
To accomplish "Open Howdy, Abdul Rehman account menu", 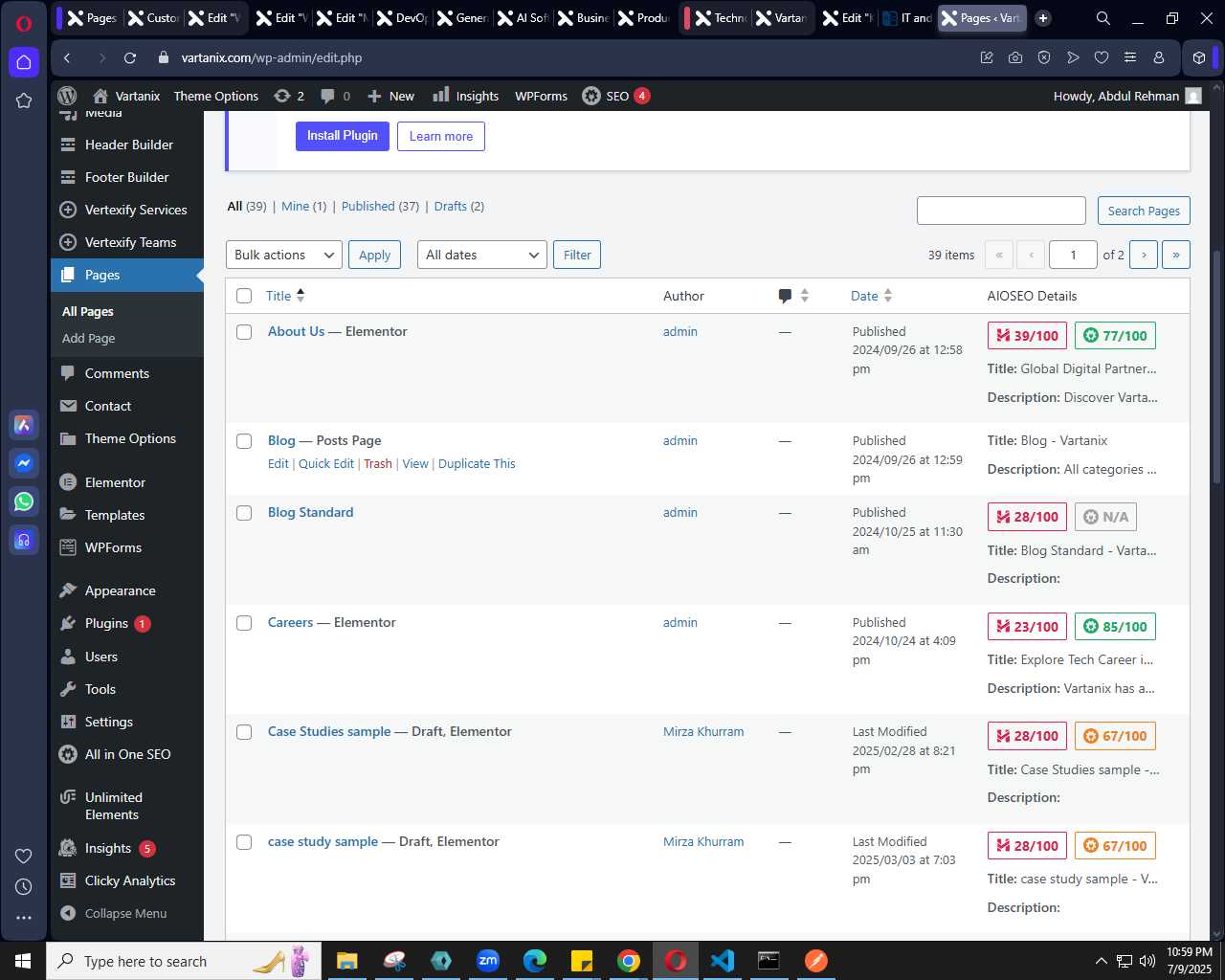I will pyautogui.click(x=1126, y=96).
